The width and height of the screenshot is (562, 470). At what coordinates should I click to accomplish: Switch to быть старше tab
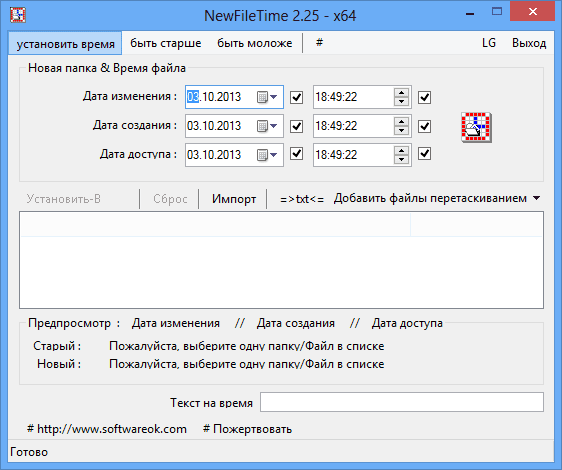[x=166, y=43]
